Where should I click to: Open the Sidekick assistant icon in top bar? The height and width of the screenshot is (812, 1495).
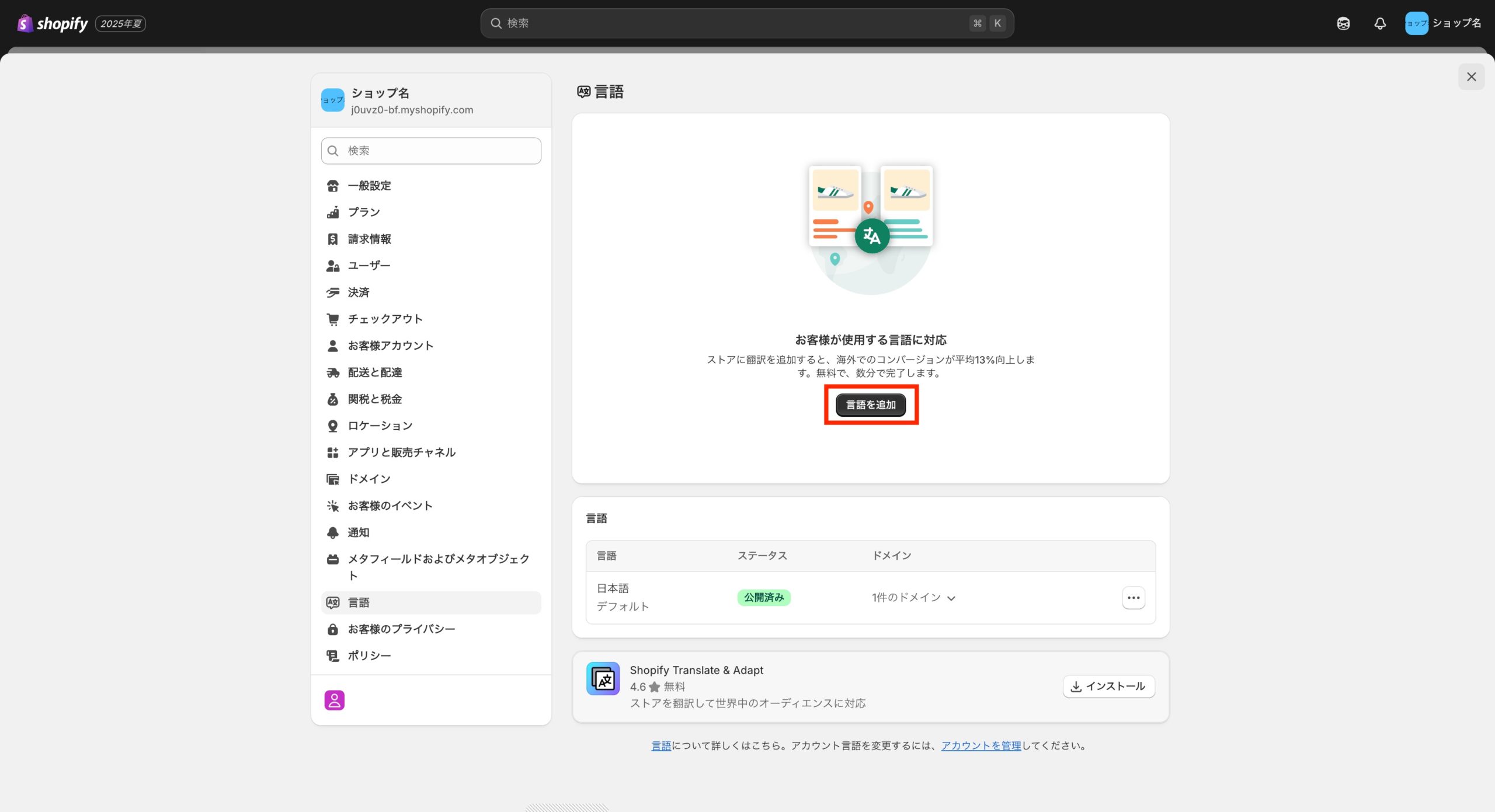click(1343, 23)
